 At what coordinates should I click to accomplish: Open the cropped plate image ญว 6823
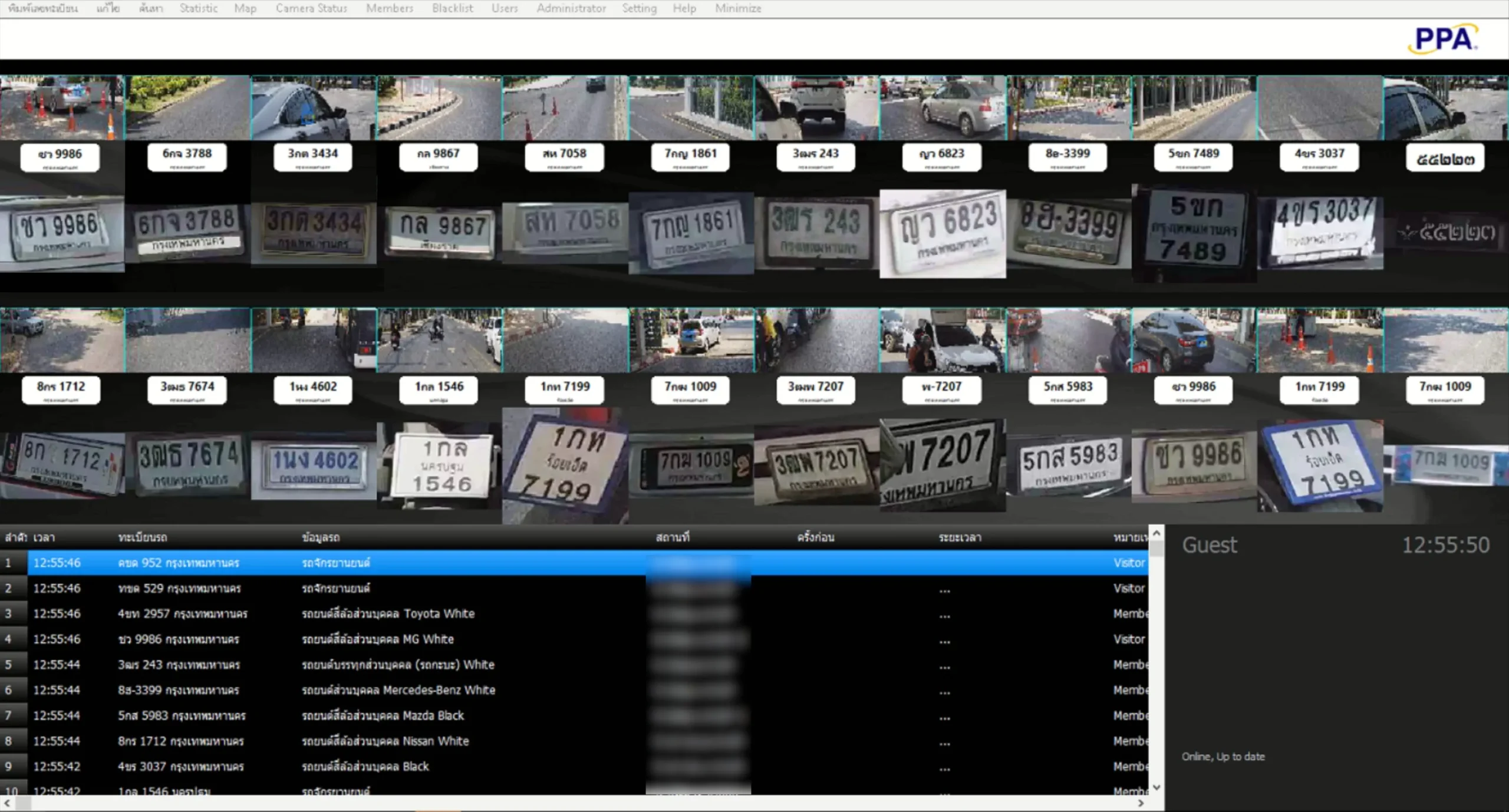tap(943, 233)
